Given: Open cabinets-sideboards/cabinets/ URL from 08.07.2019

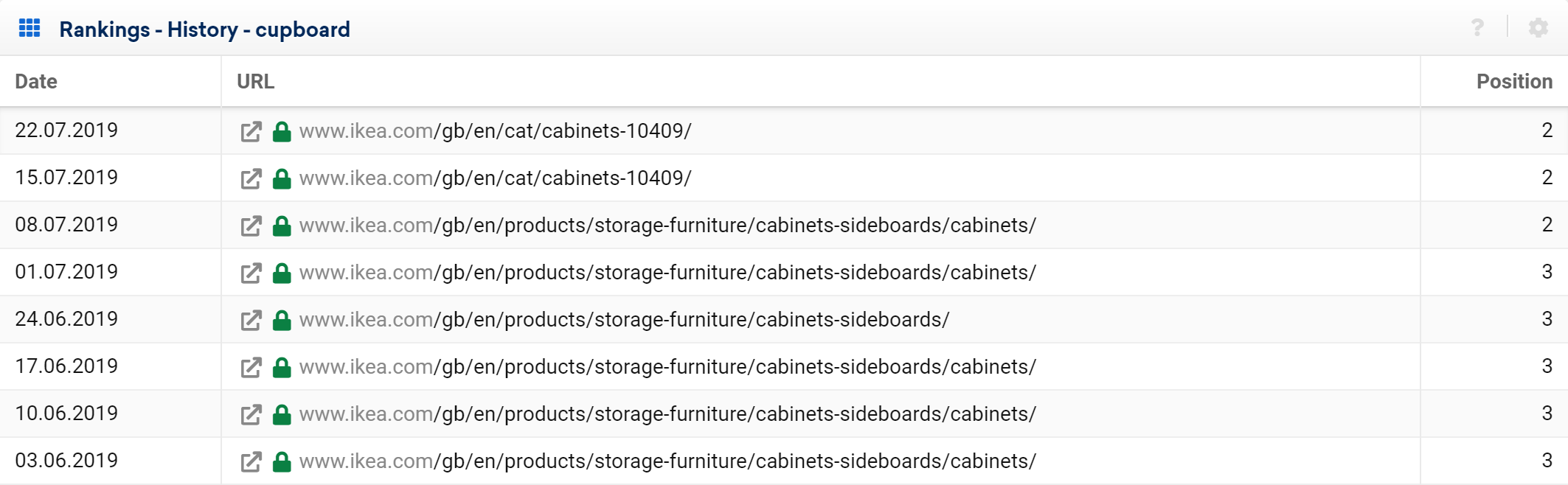Looking at the screenshot, I should click(667, 226).
